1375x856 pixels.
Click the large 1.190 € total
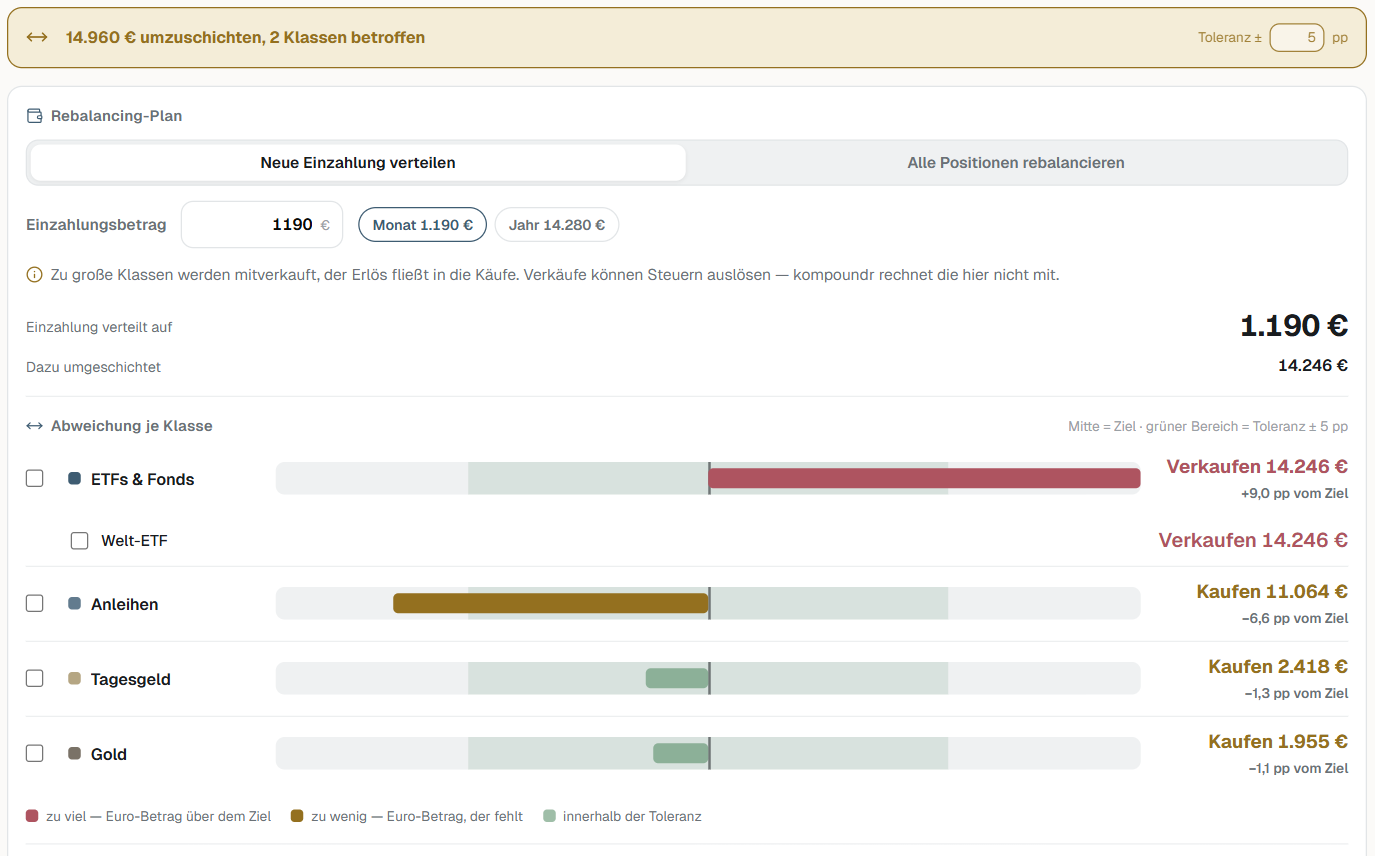coord(1294,326)
